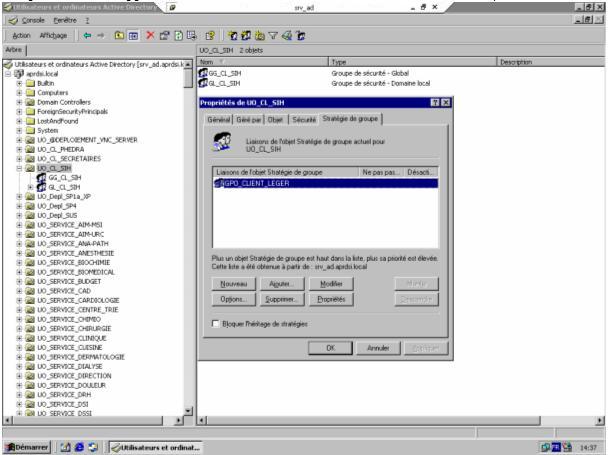The width and height of the screenshot is (608, 455).
Task: Expand the Domain Controllers node
Action: 19,102
